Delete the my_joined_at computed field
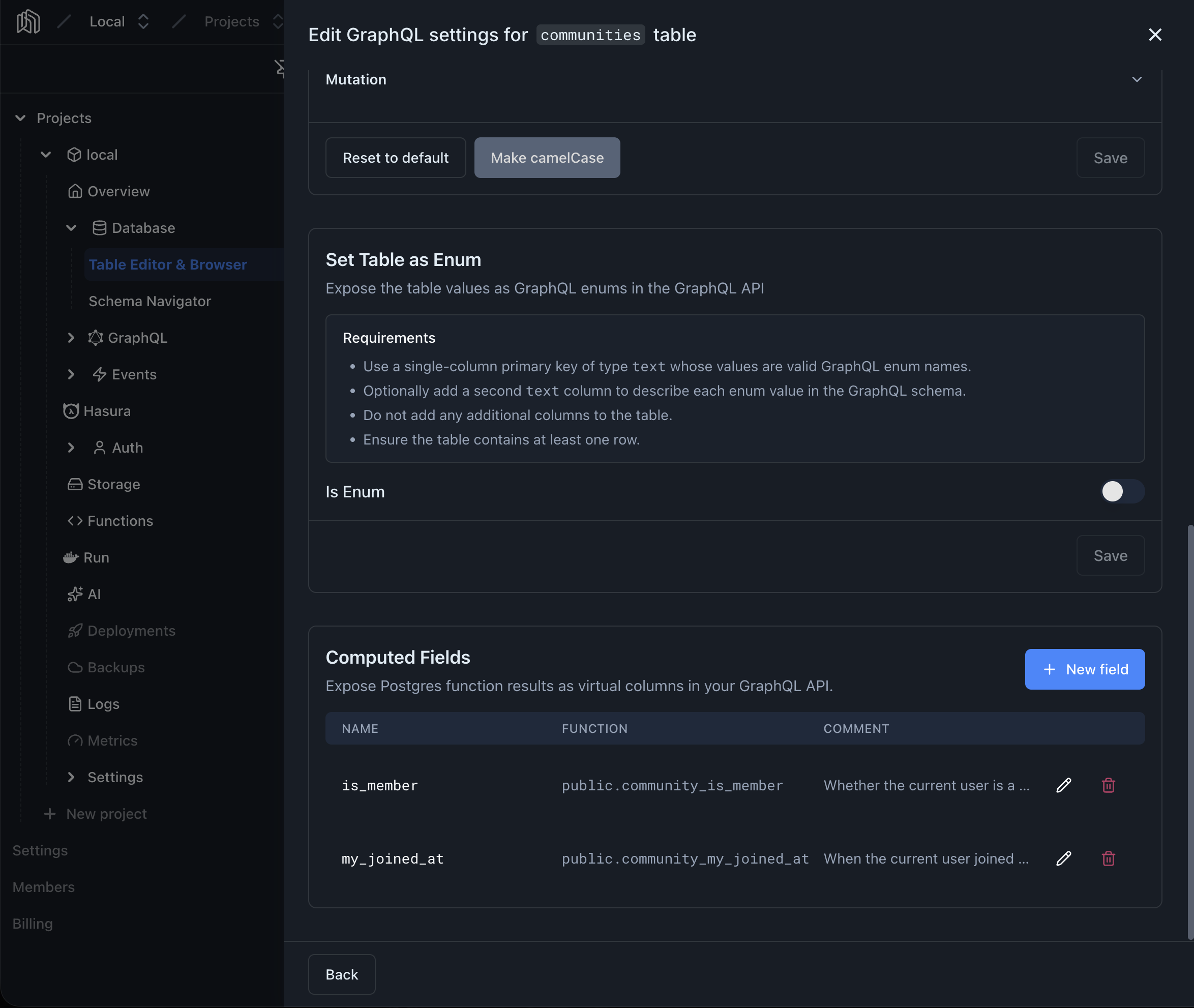Screen dimensions: 1194x1008 (1108, 858)
